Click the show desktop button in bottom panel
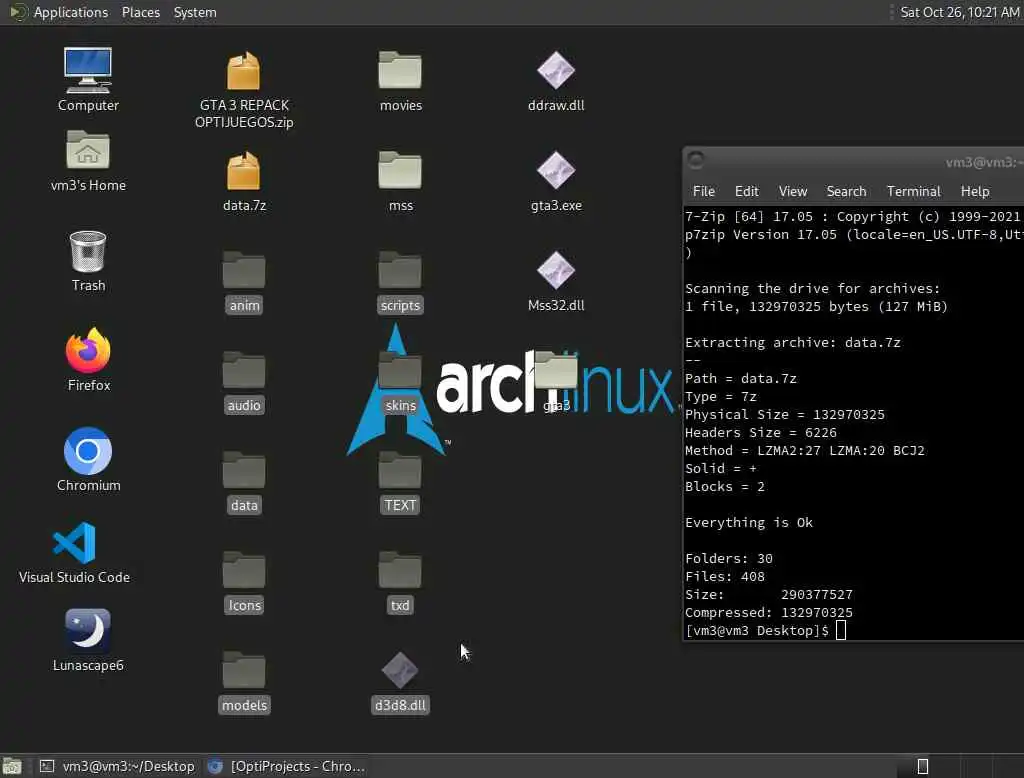 coord(12,766)
